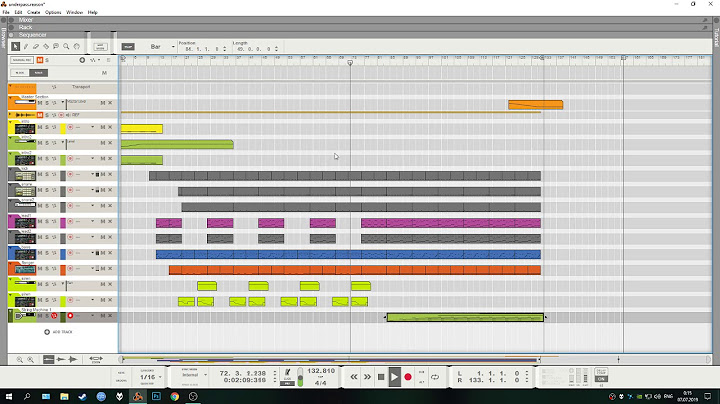The image size is (720, 404).
Task: Open the Options menu
Action: coord(53,12)
